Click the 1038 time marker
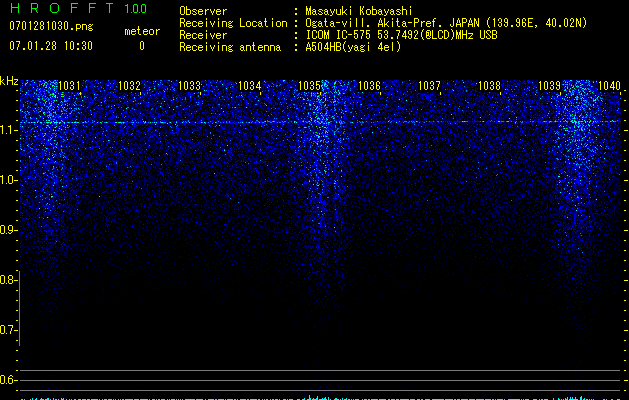This screenshot has height=400, width=629. pyautogui.click(x=489, y=86)
